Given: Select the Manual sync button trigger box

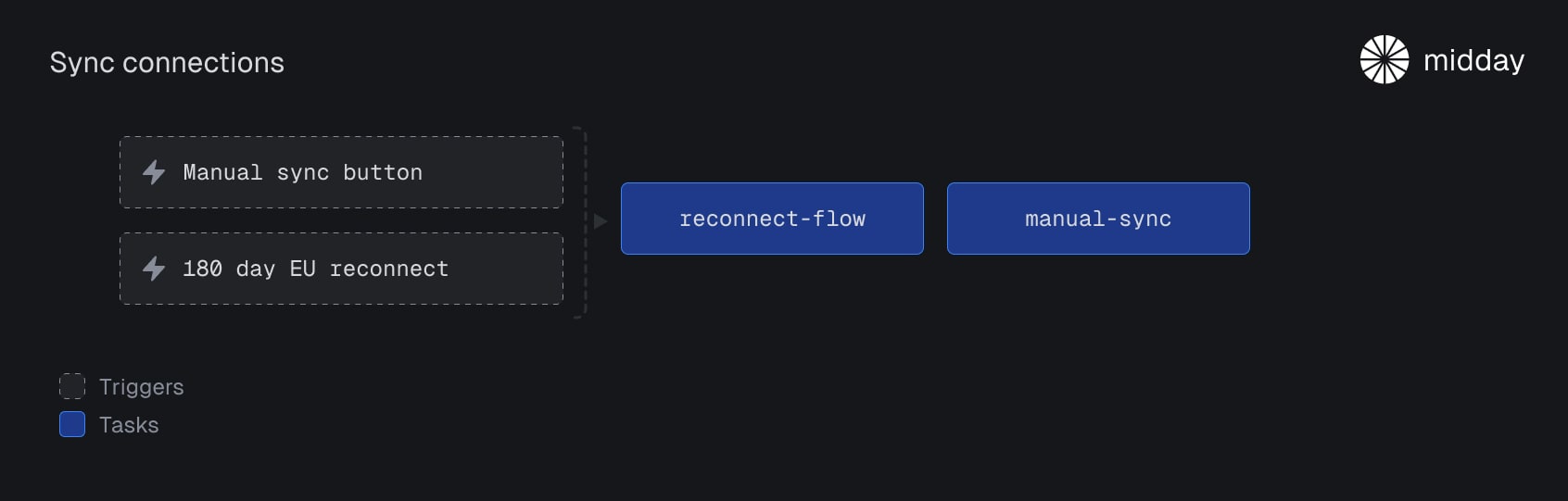Looking at the screenshot, I should point(341,172).
